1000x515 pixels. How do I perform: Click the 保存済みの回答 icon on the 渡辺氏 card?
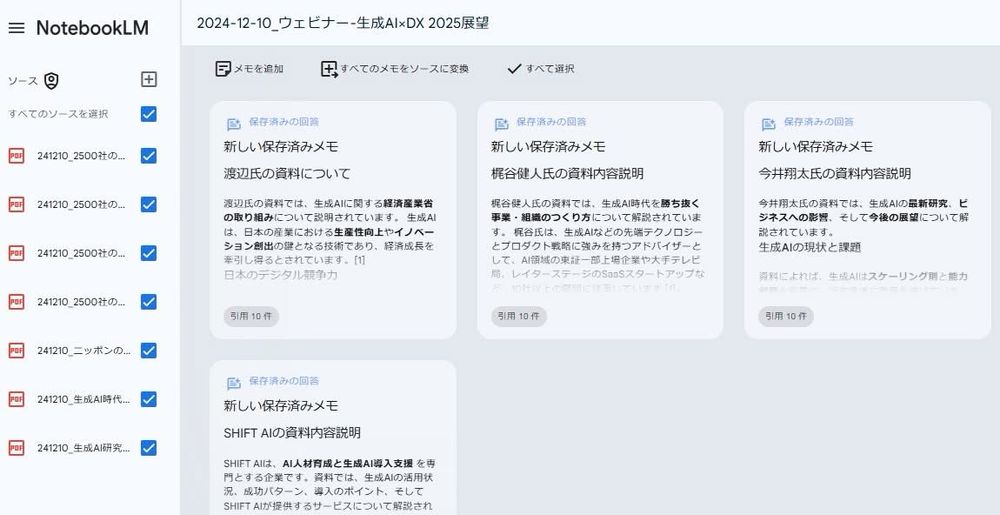click(x=234, y=124)
